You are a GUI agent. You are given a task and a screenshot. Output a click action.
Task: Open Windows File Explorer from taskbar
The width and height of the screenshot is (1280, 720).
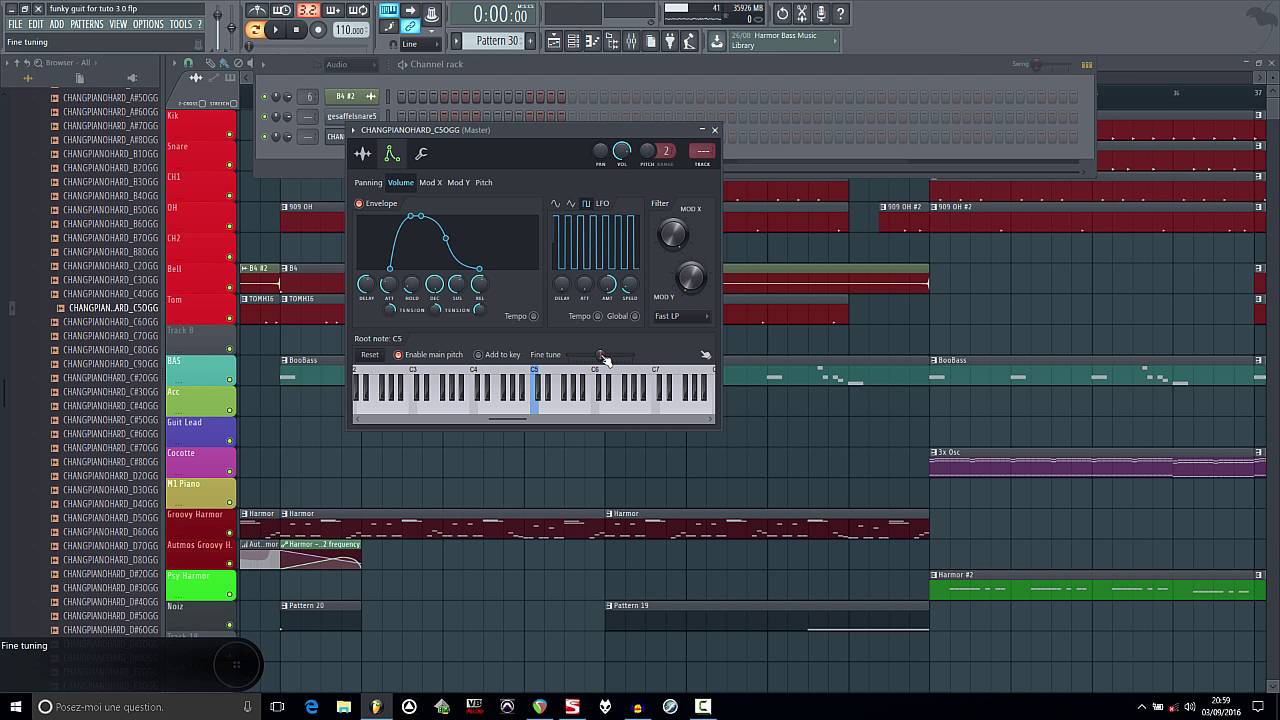[343, 707]
